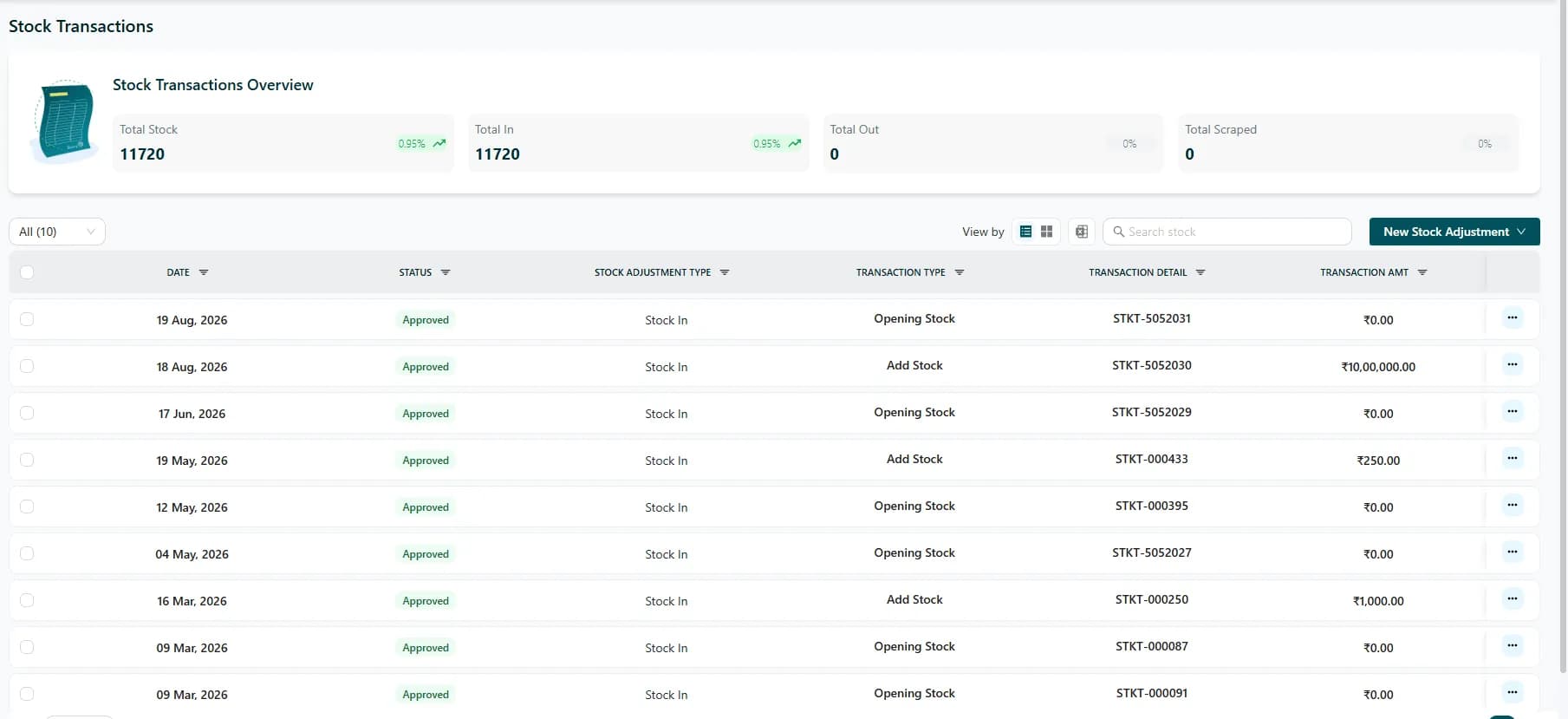This screenshot has height=719, width=1568.
Task: Click the export to spreadsheet icon
Action: pyautogui.click(x=1082, y=232)
